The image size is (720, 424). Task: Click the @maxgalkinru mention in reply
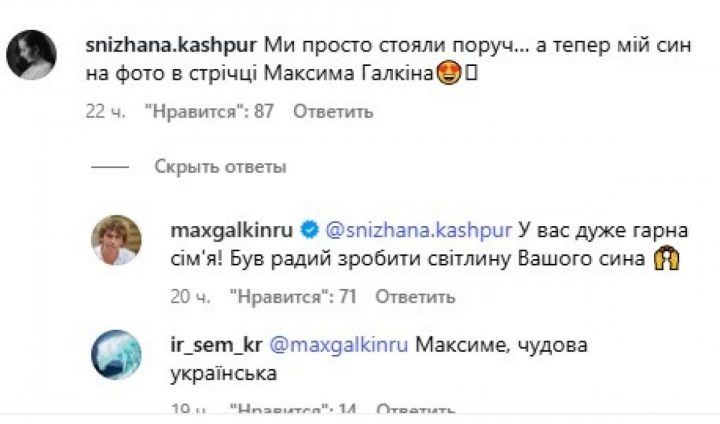(339, 344)
